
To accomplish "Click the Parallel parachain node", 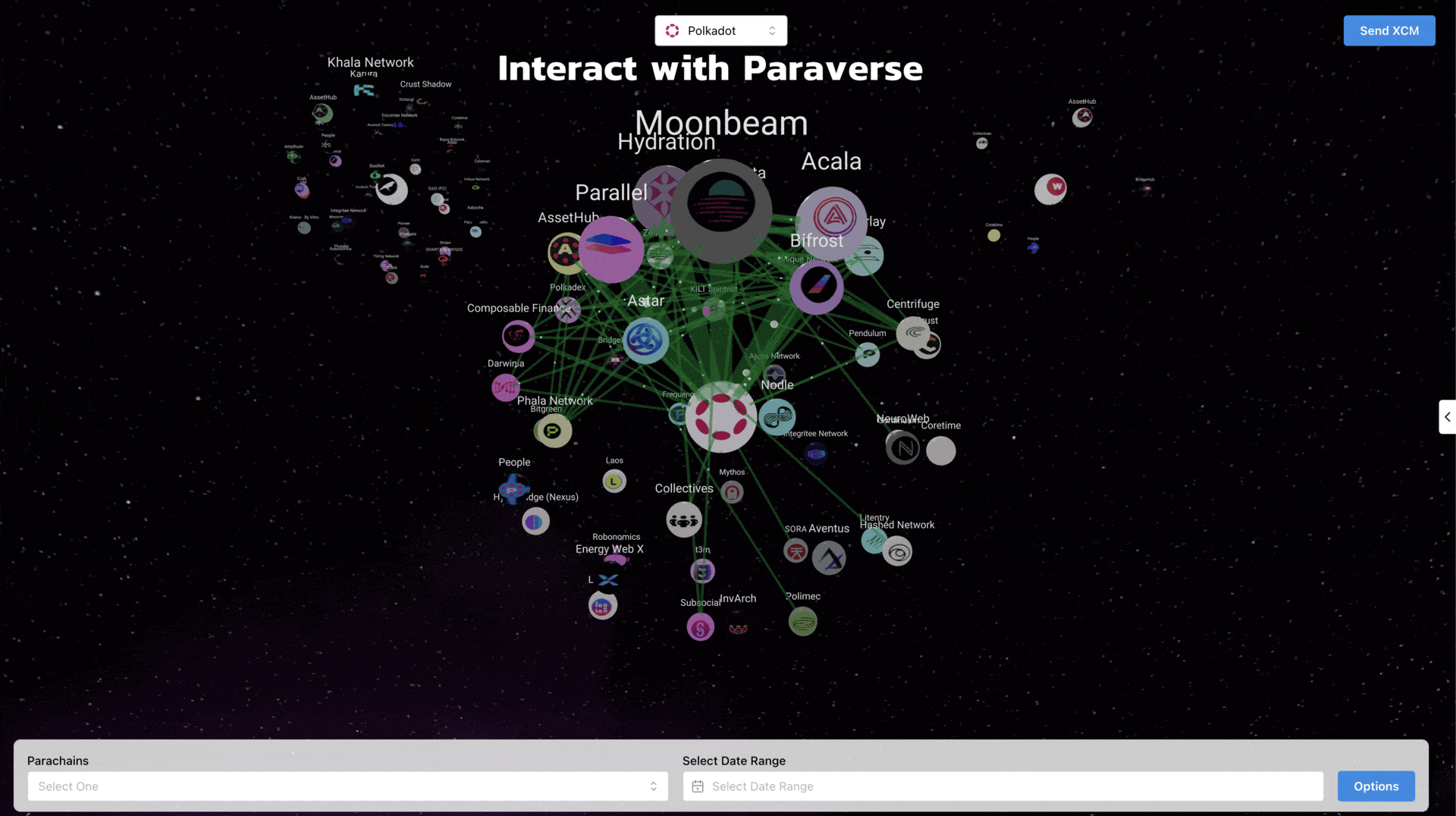I will pos(610,249).
